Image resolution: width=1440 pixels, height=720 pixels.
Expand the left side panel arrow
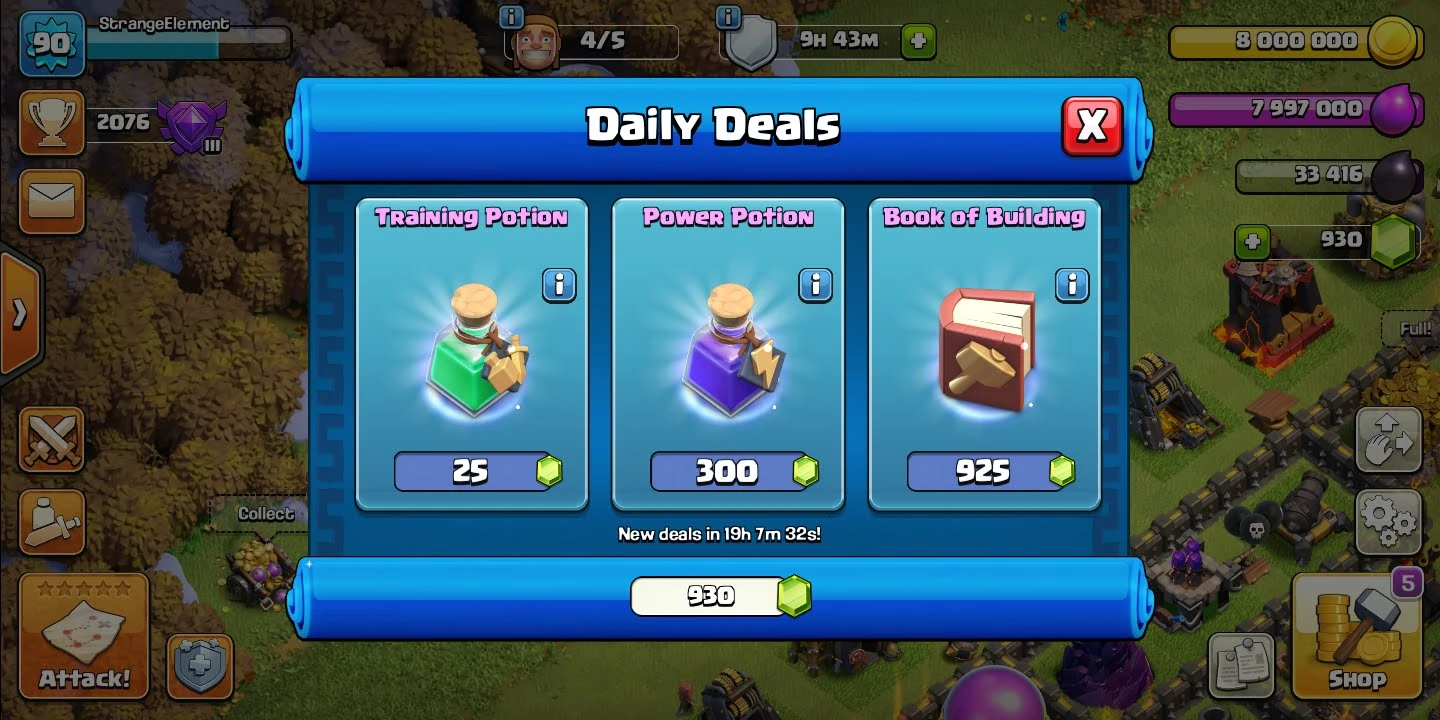[19, 314]
